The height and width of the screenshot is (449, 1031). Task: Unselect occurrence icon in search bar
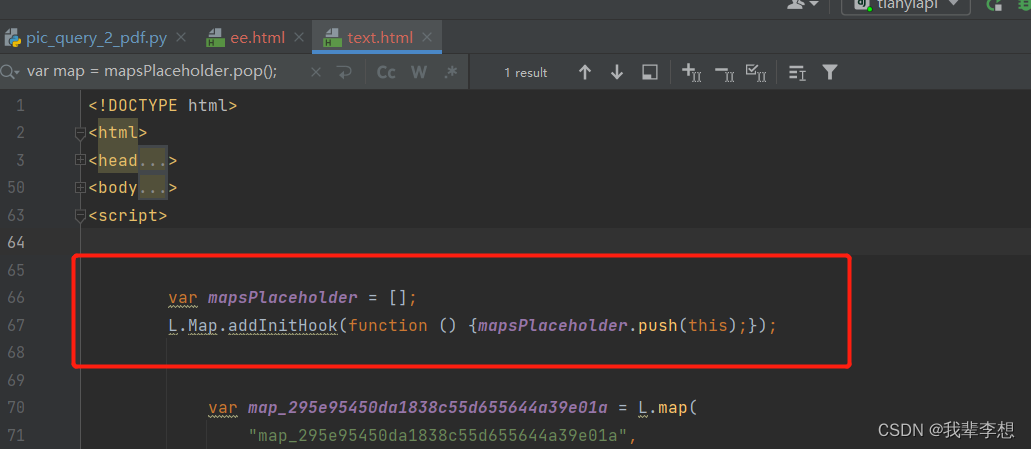click(724, 72)
